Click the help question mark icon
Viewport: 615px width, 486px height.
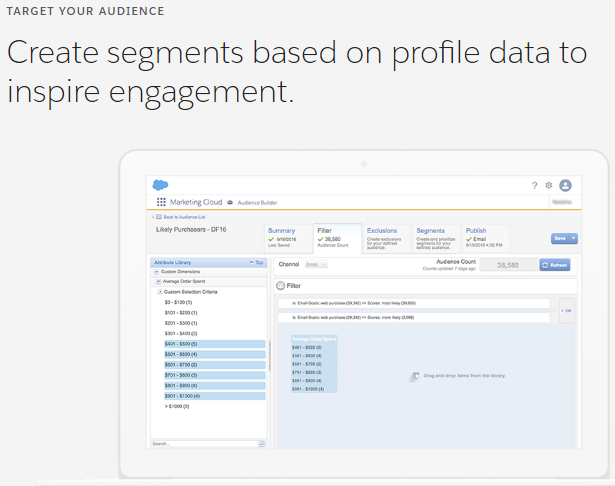[x=534, y=185]
